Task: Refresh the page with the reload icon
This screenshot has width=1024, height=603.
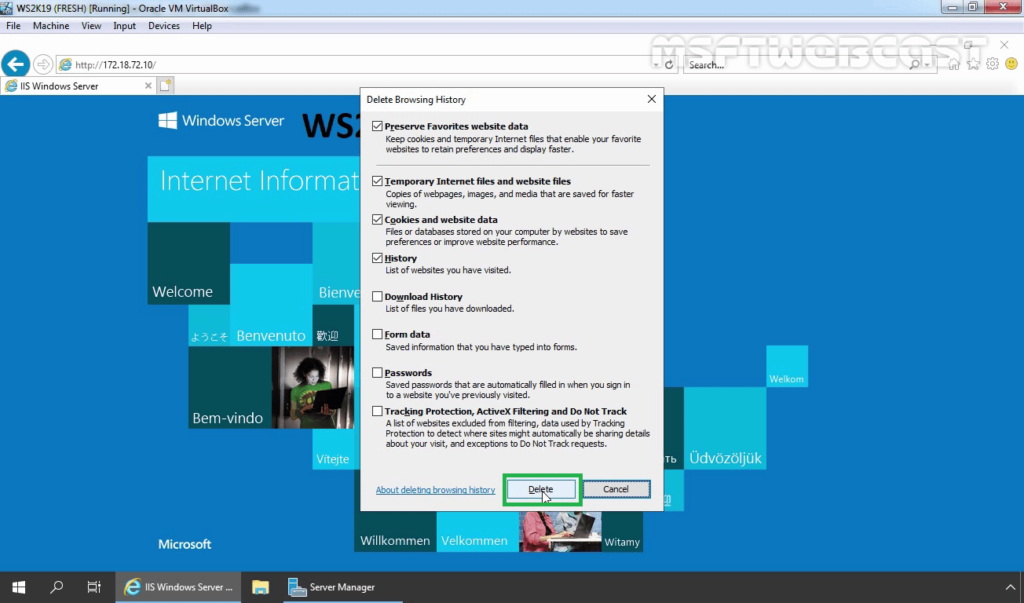Action: click(x=669, y=65)
